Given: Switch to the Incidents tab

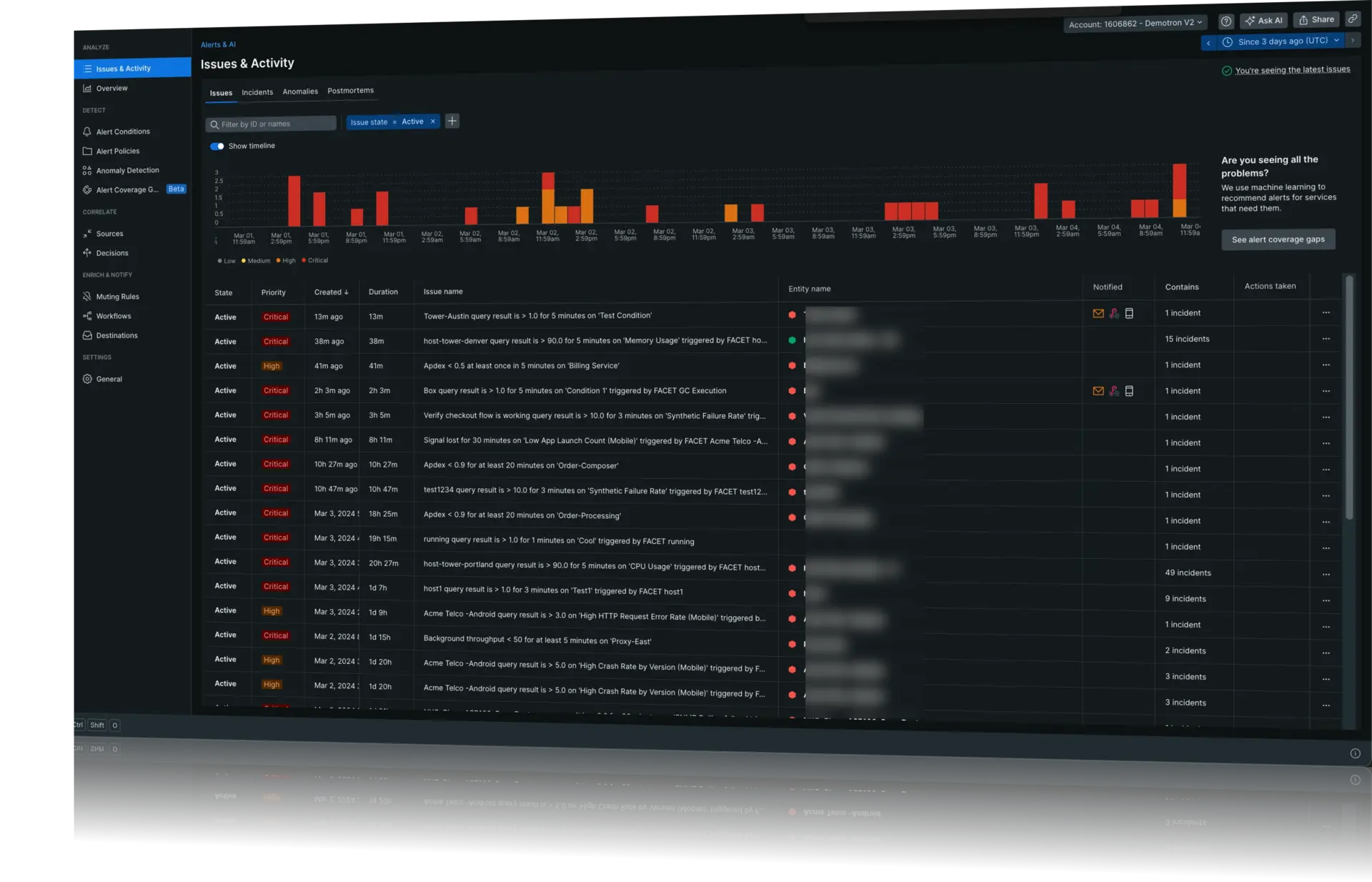Looking at the screenshot, I should click(x=257, y=92).
